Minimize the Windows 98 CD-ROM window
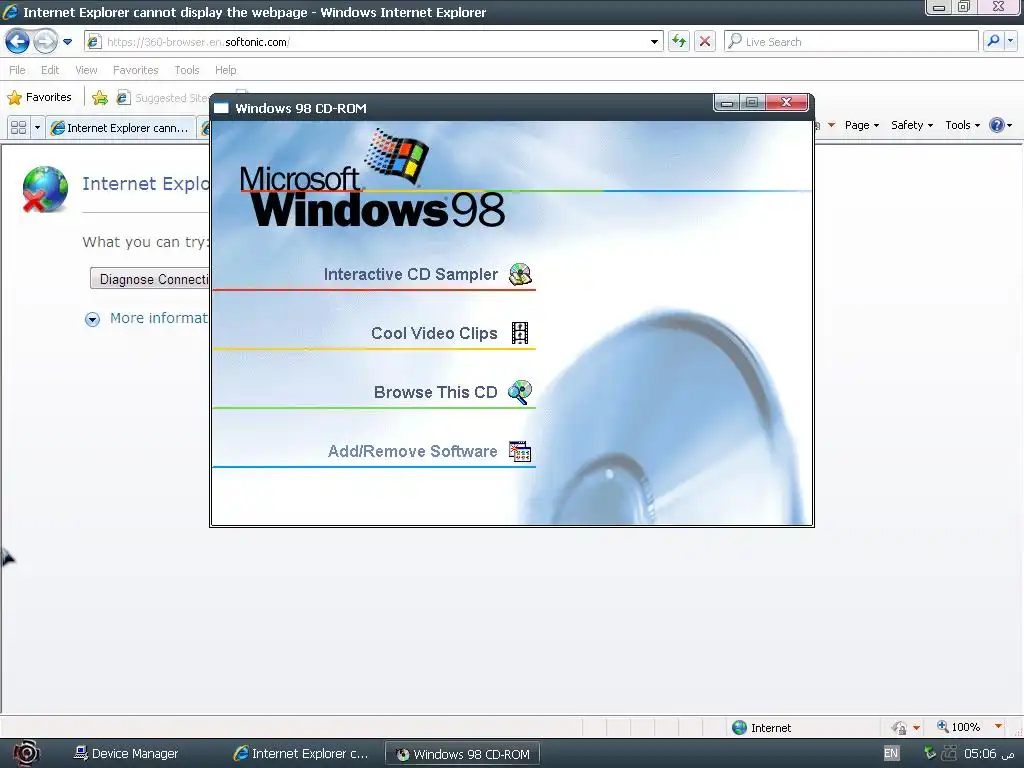This screenshot has height=768, width=1024. click(x=727, y=103)
